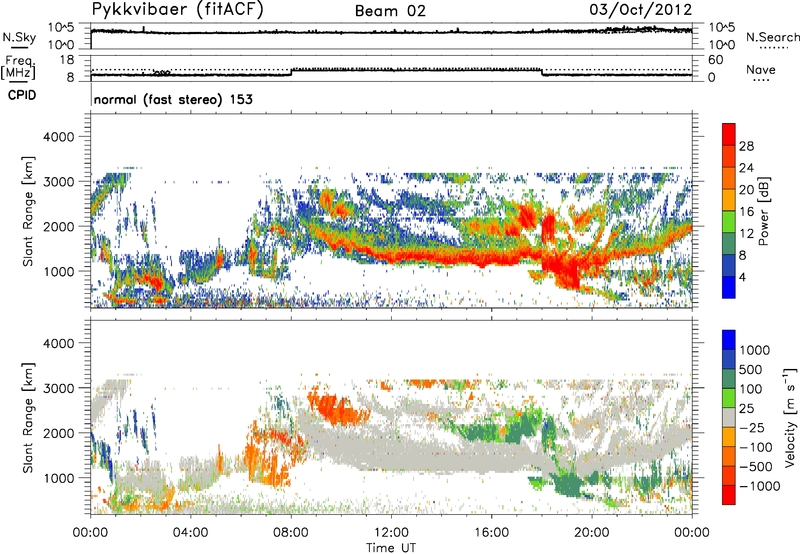This screenshot has height=554, width=800.
Task: Click the '20:00' time tick label
Action: 592,533
